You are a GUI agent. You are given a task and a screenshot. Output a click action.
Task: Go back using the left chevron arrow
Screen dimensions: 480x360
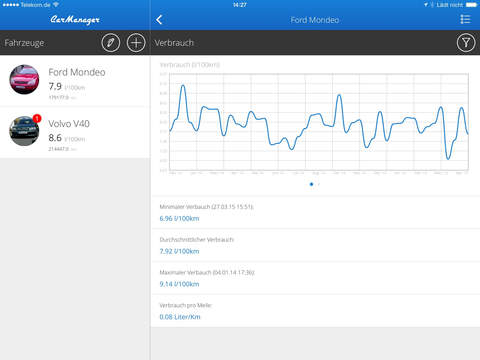(x=159, y=20)
